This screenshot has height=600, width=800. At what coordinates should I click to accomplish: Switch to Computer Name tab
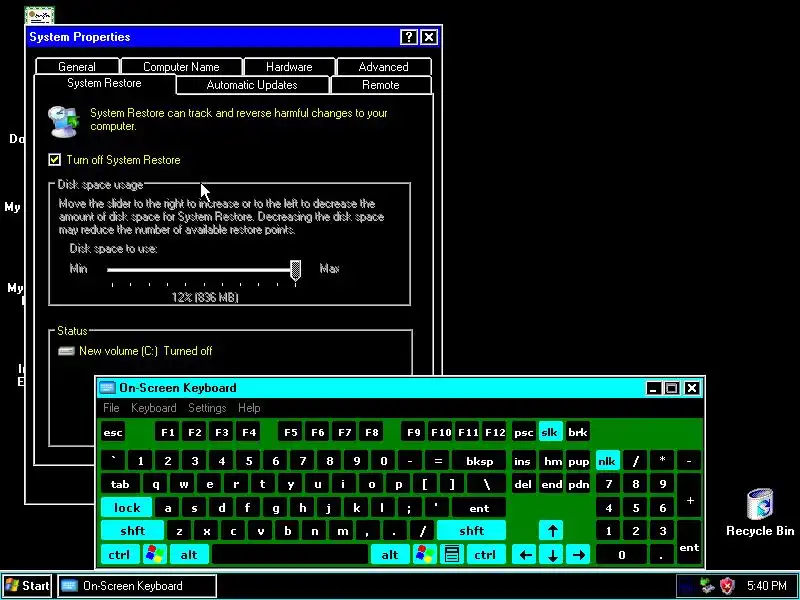[181, 67]
